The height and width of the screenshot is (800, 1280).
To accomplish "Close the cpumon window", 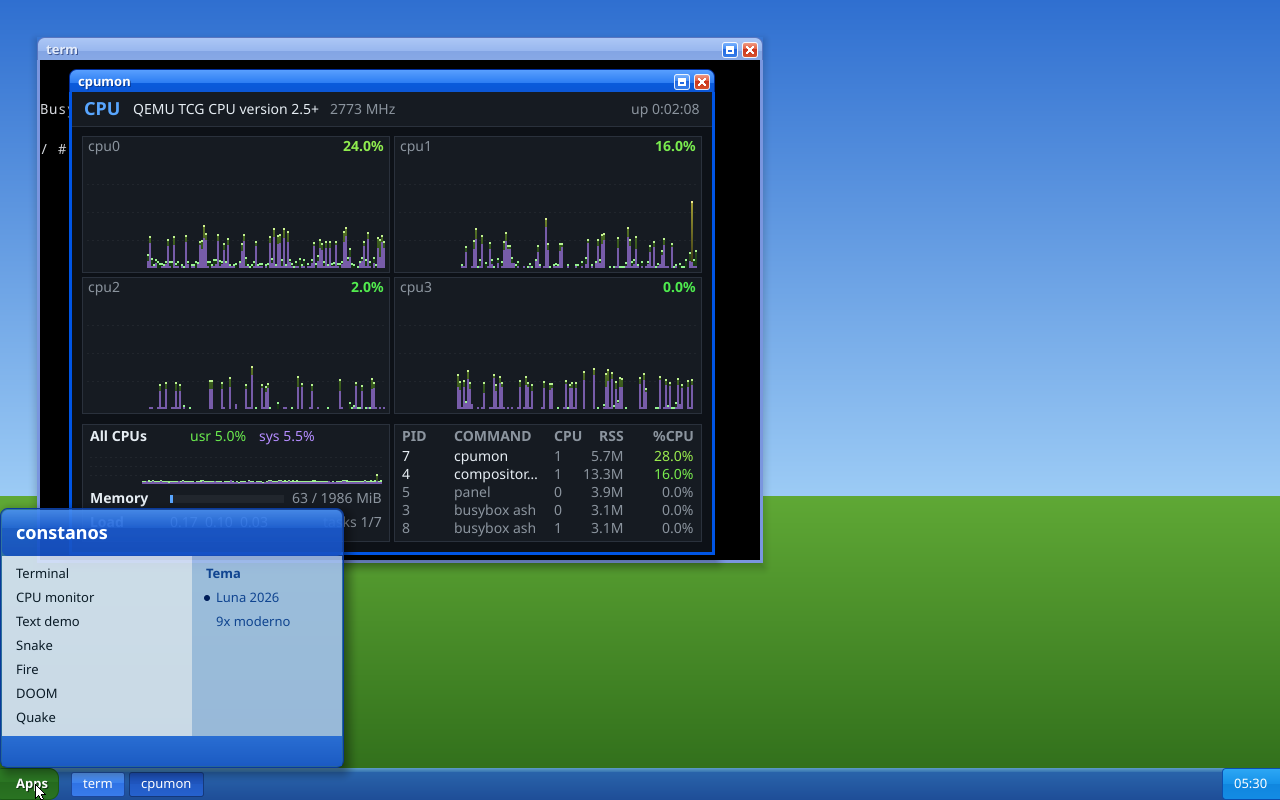I will [702, 82].
